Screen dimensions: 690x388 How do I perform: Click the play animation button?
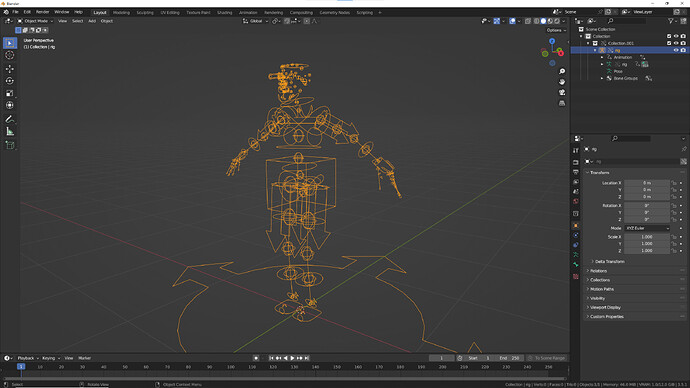(293, 358)
